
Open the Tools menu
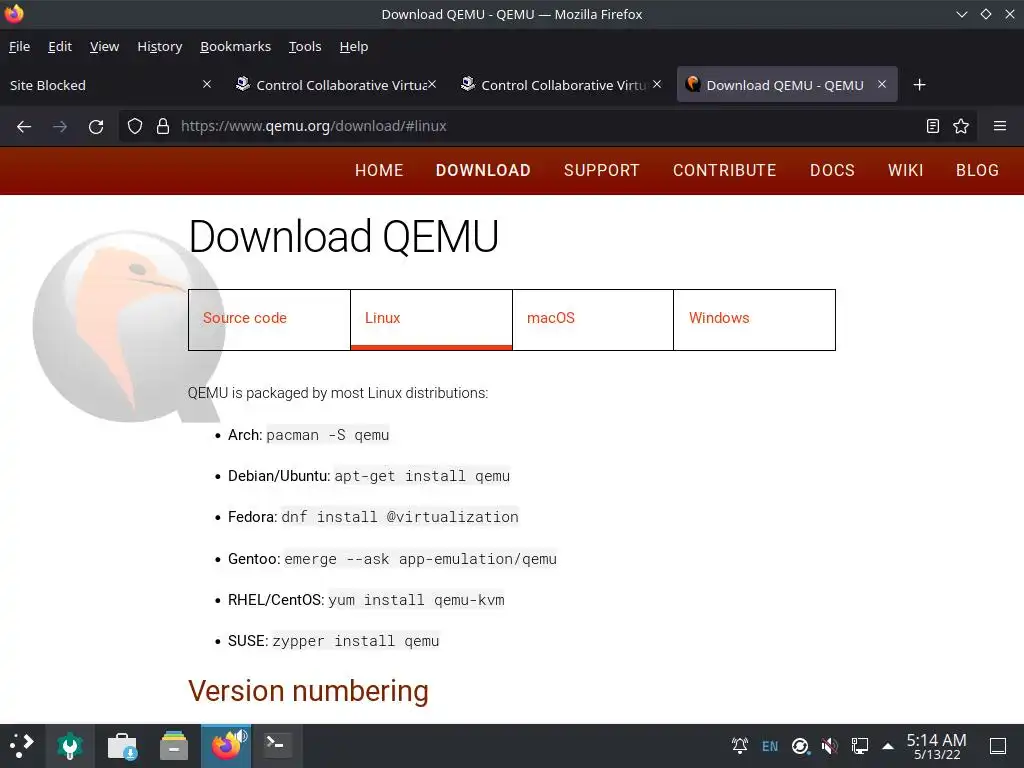305,46
